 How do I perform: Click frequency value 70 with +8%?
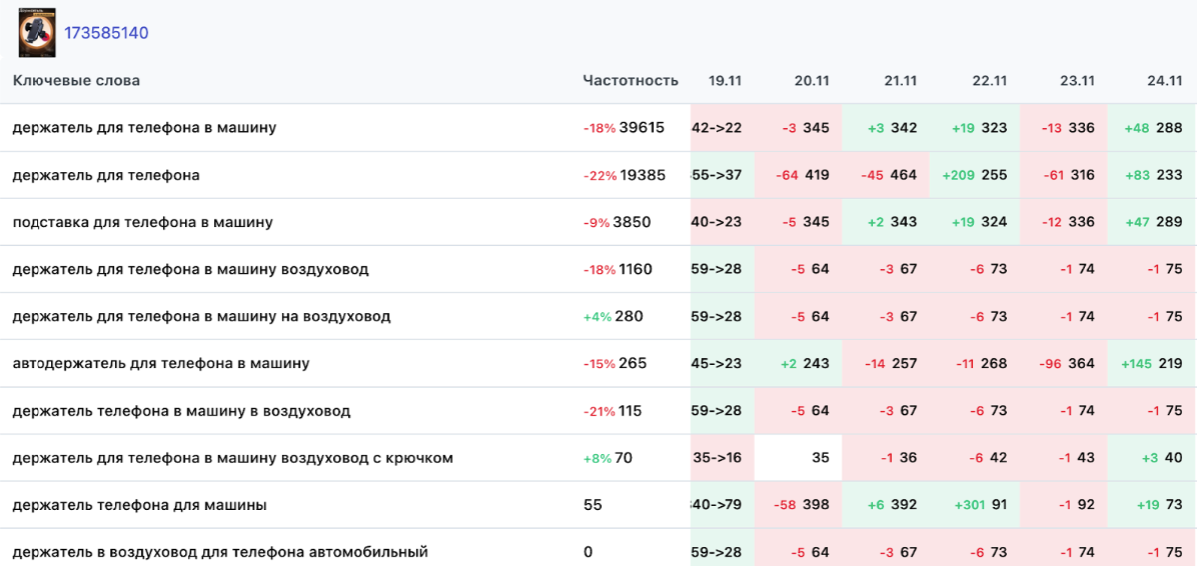(624, 458)
